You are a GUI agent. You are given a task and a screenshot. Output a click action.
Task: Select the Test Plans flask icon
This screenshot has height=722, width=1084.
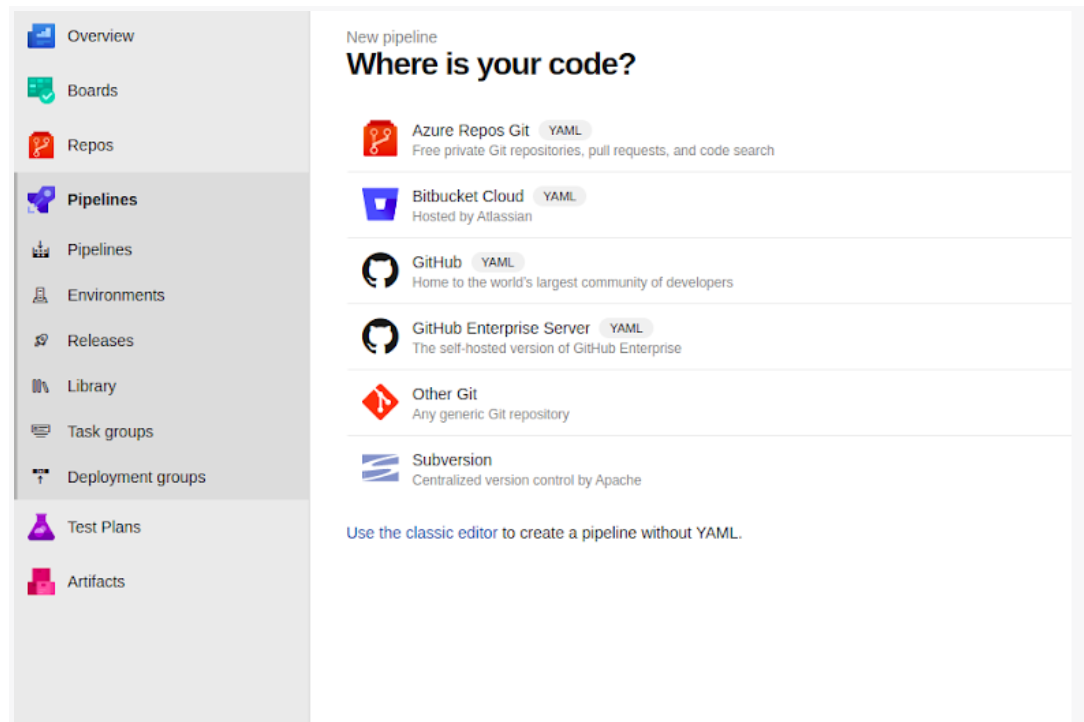41,527
